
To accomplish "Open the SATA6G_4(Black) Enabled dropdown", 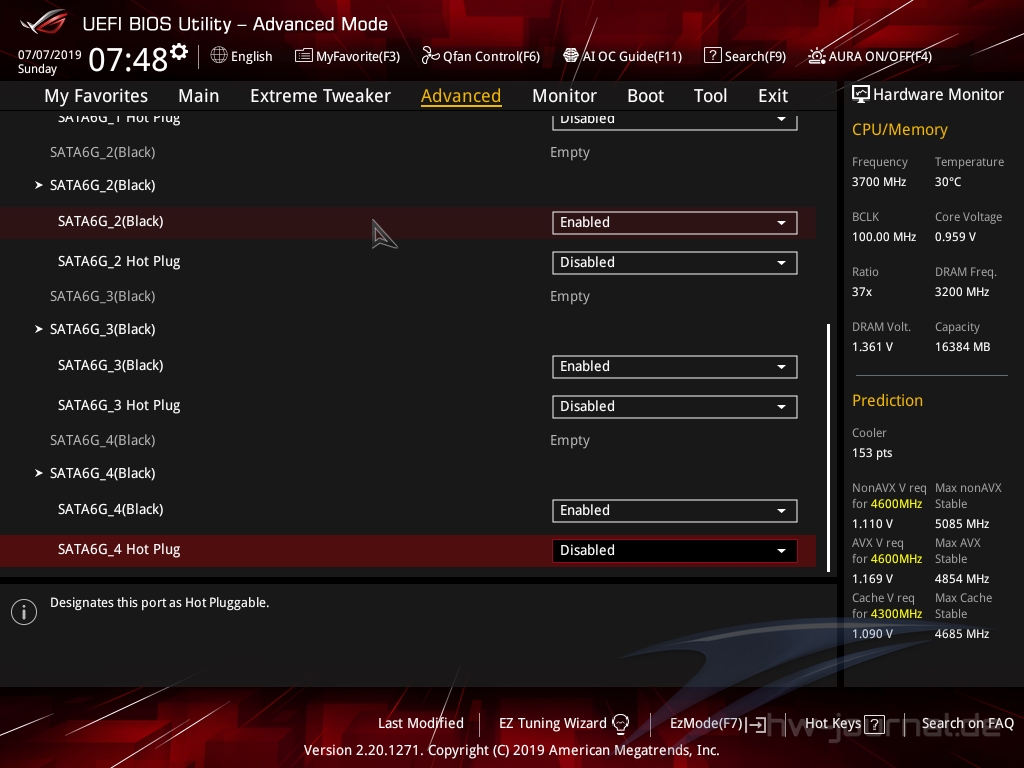I will click(x=675, y=511).
